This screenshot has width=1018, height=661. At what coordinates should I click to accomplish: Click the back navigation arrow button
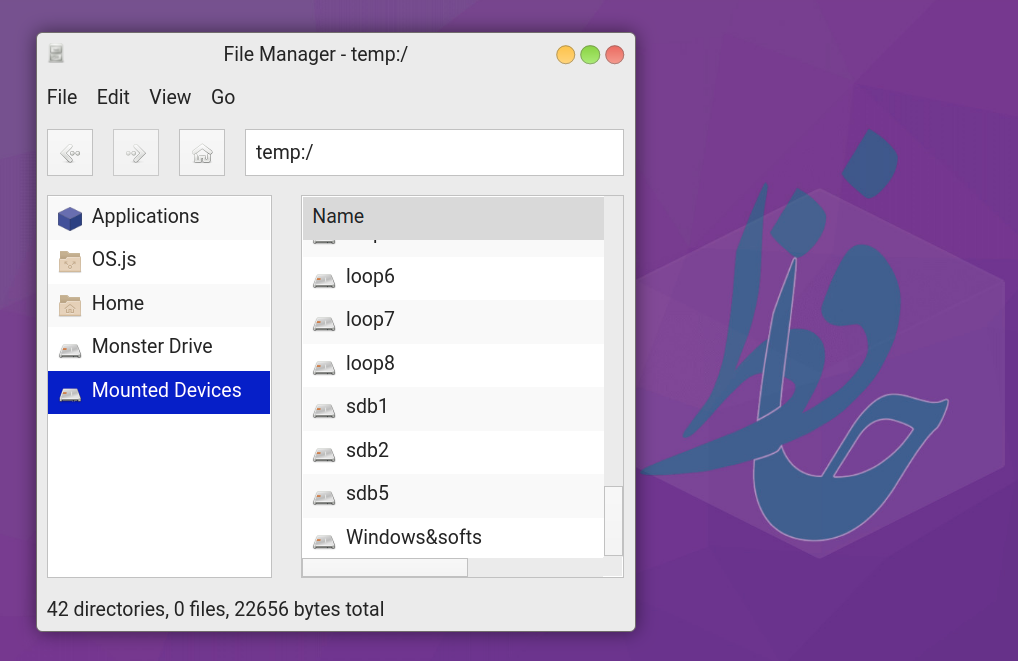point(70,153)
